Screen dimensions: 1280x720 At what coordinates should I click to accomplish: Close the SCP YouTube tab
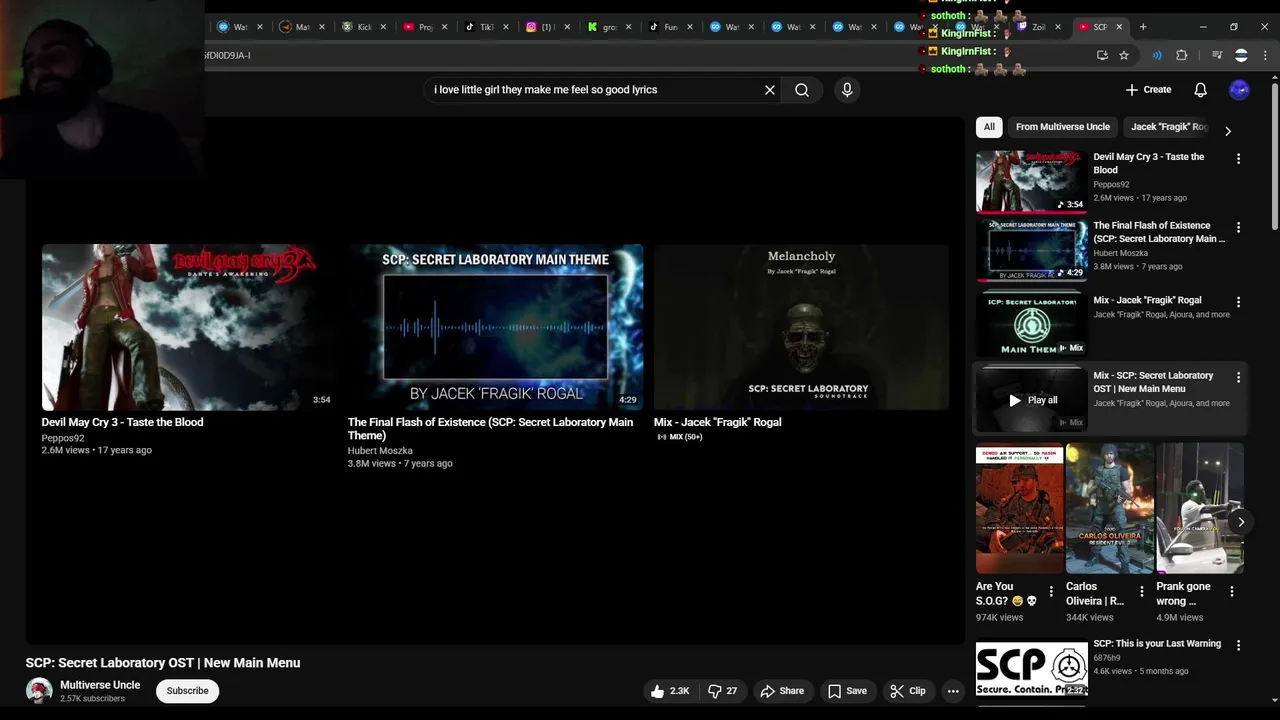tap(1119, 27)
